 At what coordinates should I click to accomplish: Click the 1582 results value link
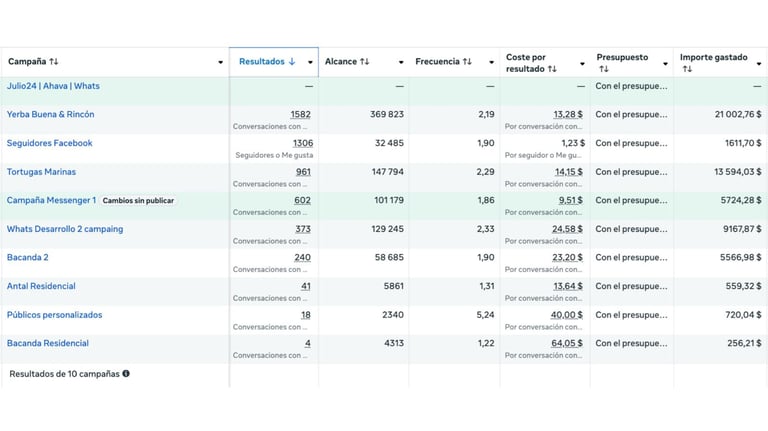pyautogui.click(x=300, y=115)
